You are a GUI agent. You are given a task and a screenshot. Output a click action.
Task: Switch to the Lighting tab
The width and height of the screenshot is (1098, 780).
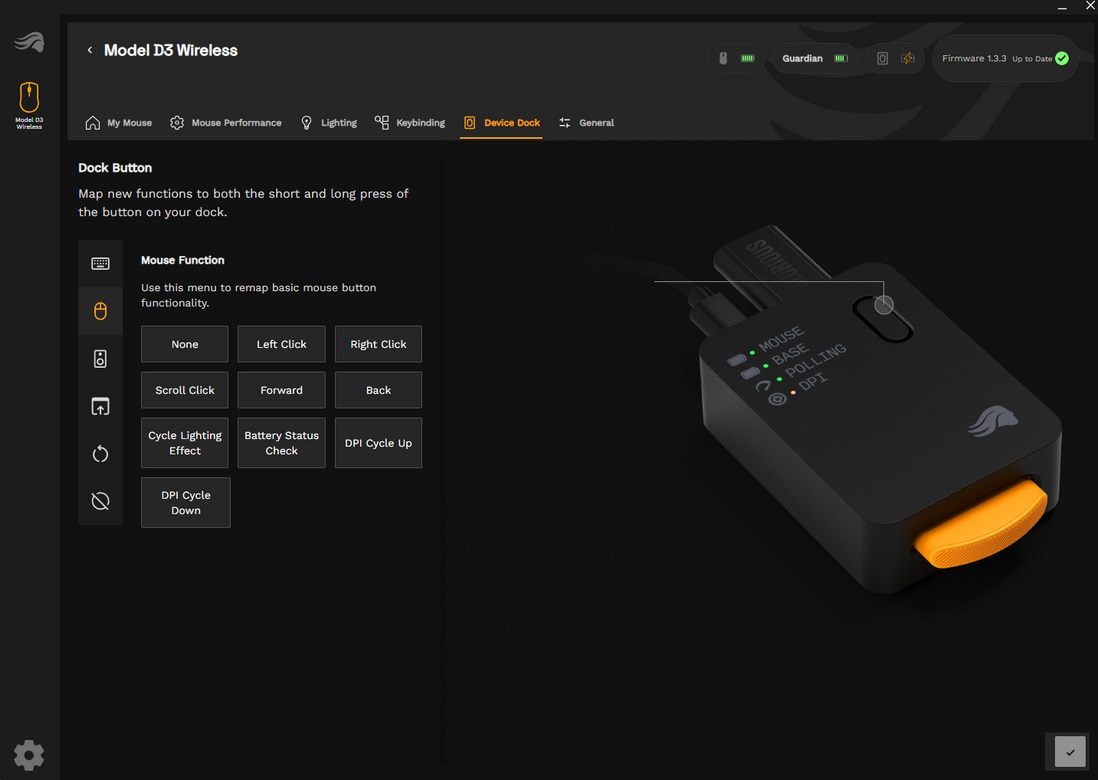[328, 123]
